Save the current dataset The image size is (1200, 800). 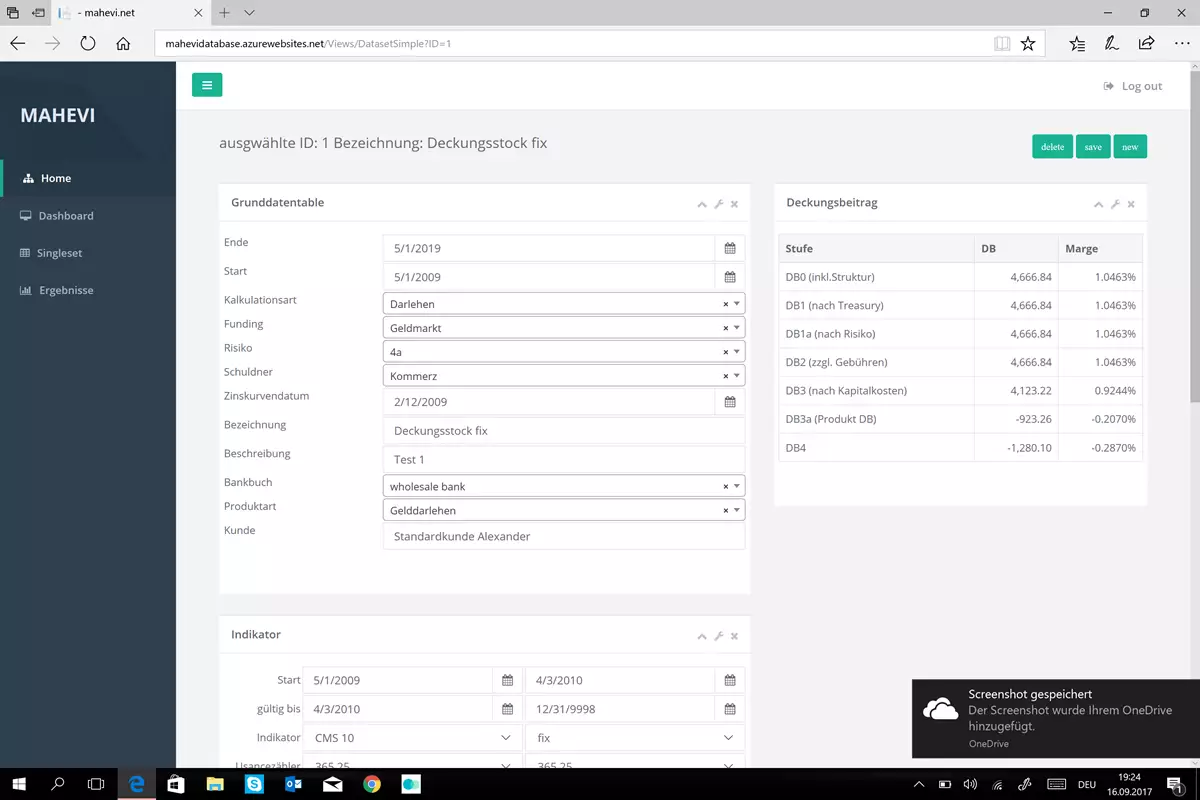point(1093,146)
